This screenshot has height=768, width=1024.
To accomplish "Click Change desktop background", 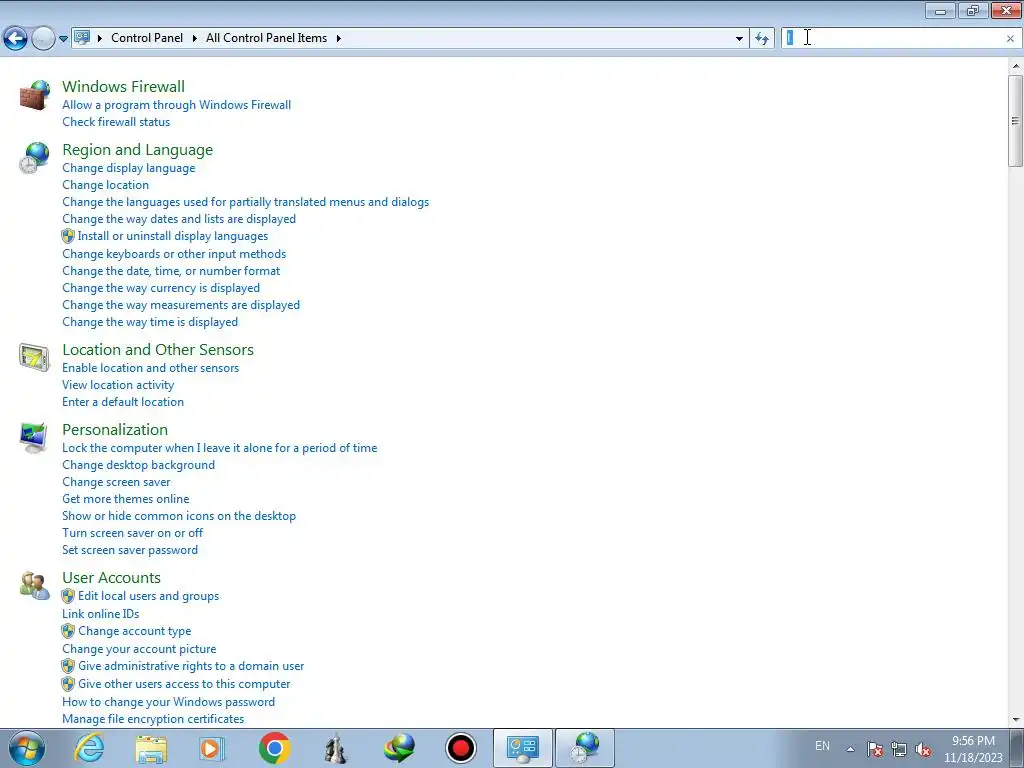I will [138, 464].
